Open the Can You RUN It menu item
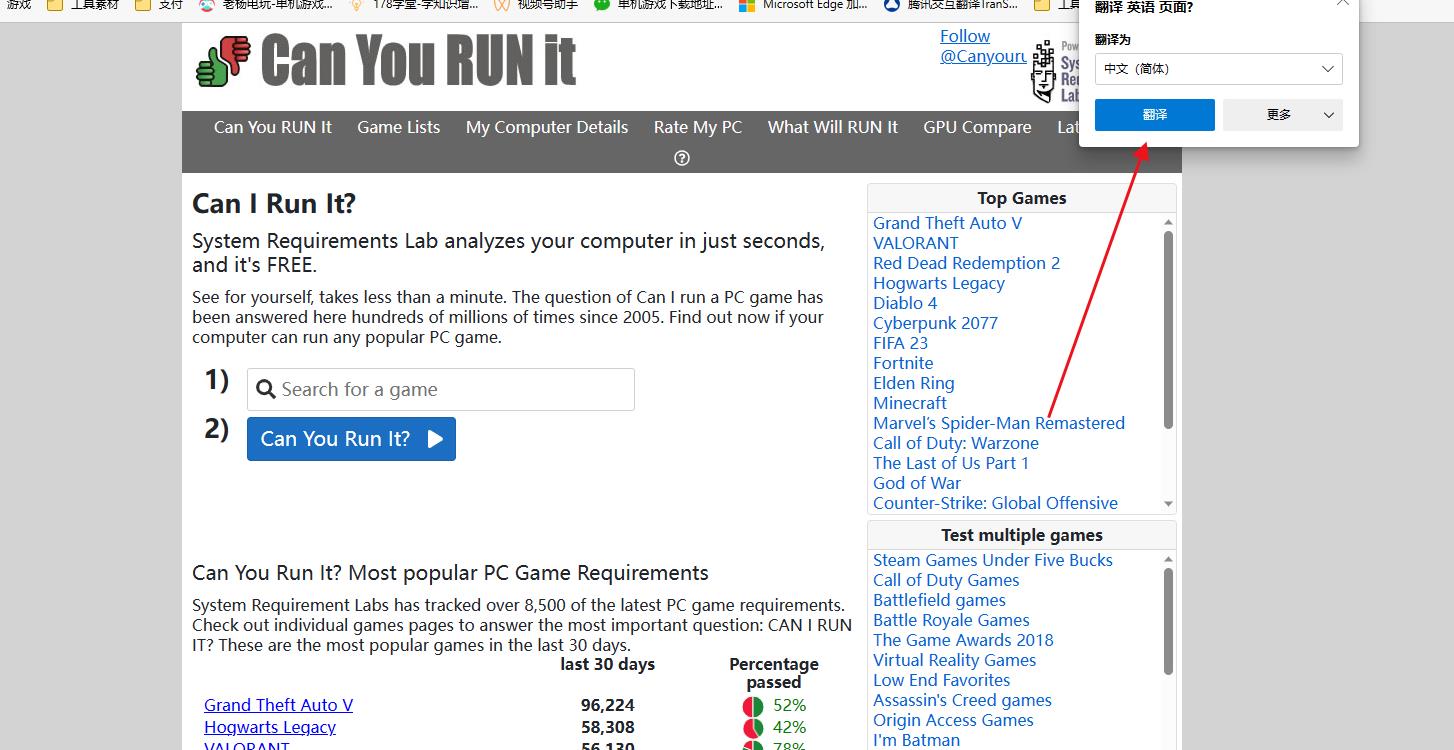 273,127
